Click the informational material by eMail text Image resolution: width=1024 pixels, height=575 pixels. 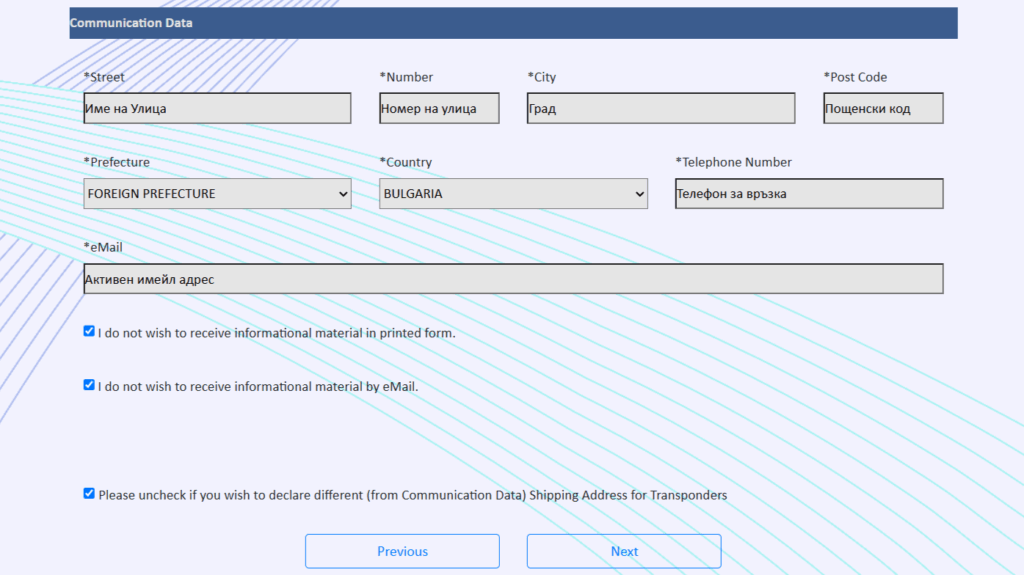coord(258,387)
